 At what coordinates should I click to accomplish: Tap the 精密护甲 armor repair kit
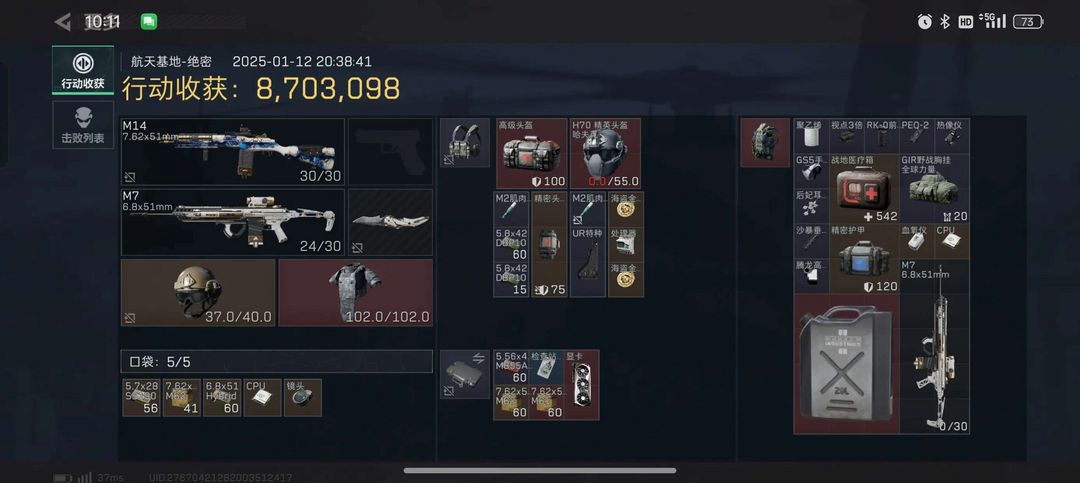click(864, 258)
